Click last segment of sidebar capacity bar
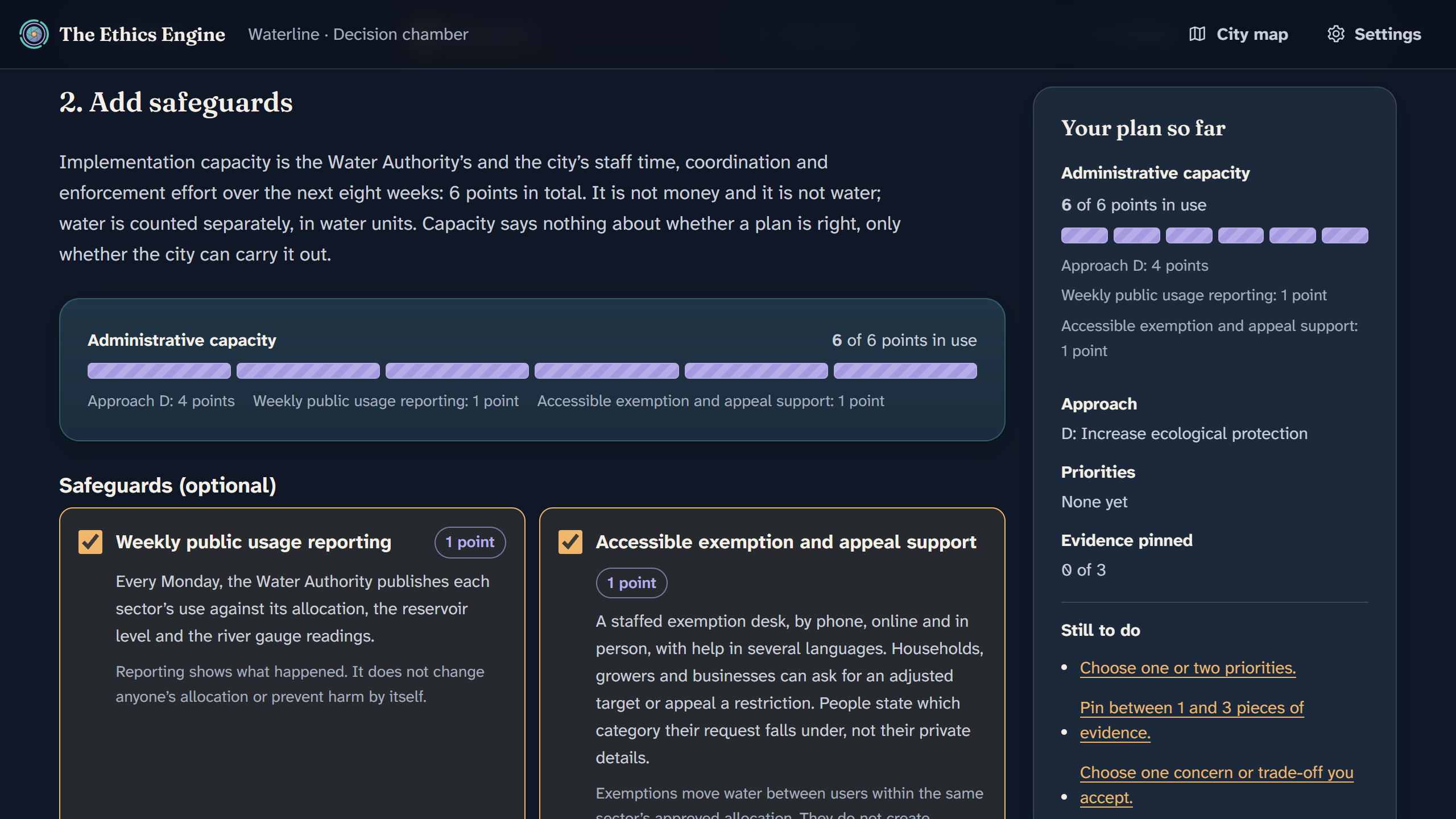 click(1345, 235)
